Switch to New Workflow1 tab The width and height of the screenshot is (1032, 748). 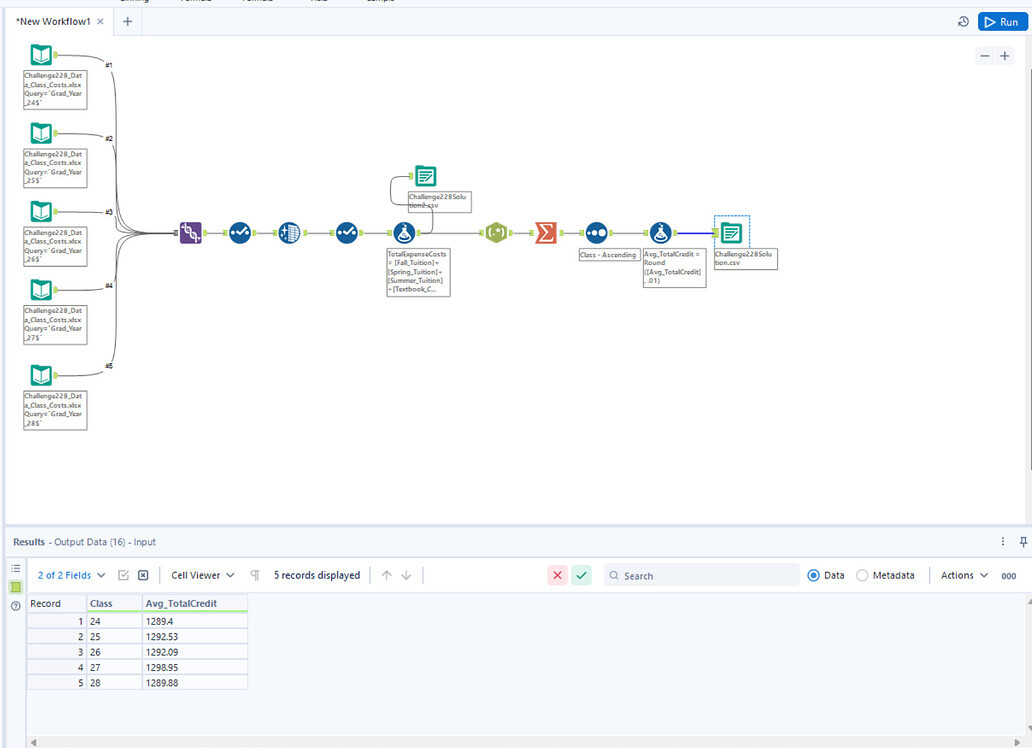click(x=53, y=22)
